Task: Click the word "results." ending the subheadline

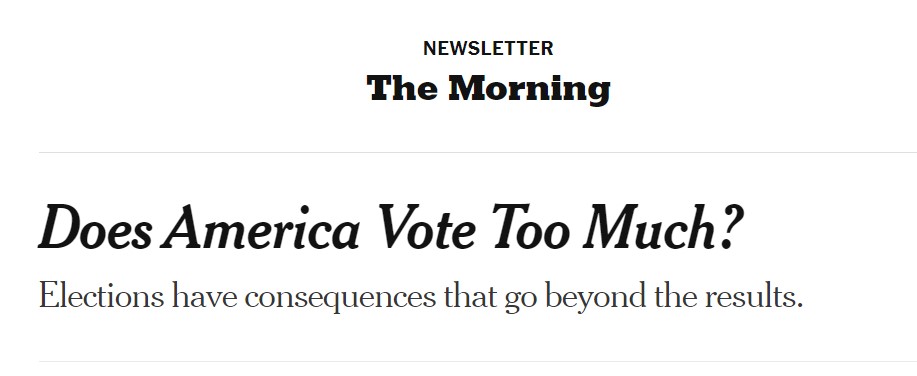Action: click(x=753, y=296)
